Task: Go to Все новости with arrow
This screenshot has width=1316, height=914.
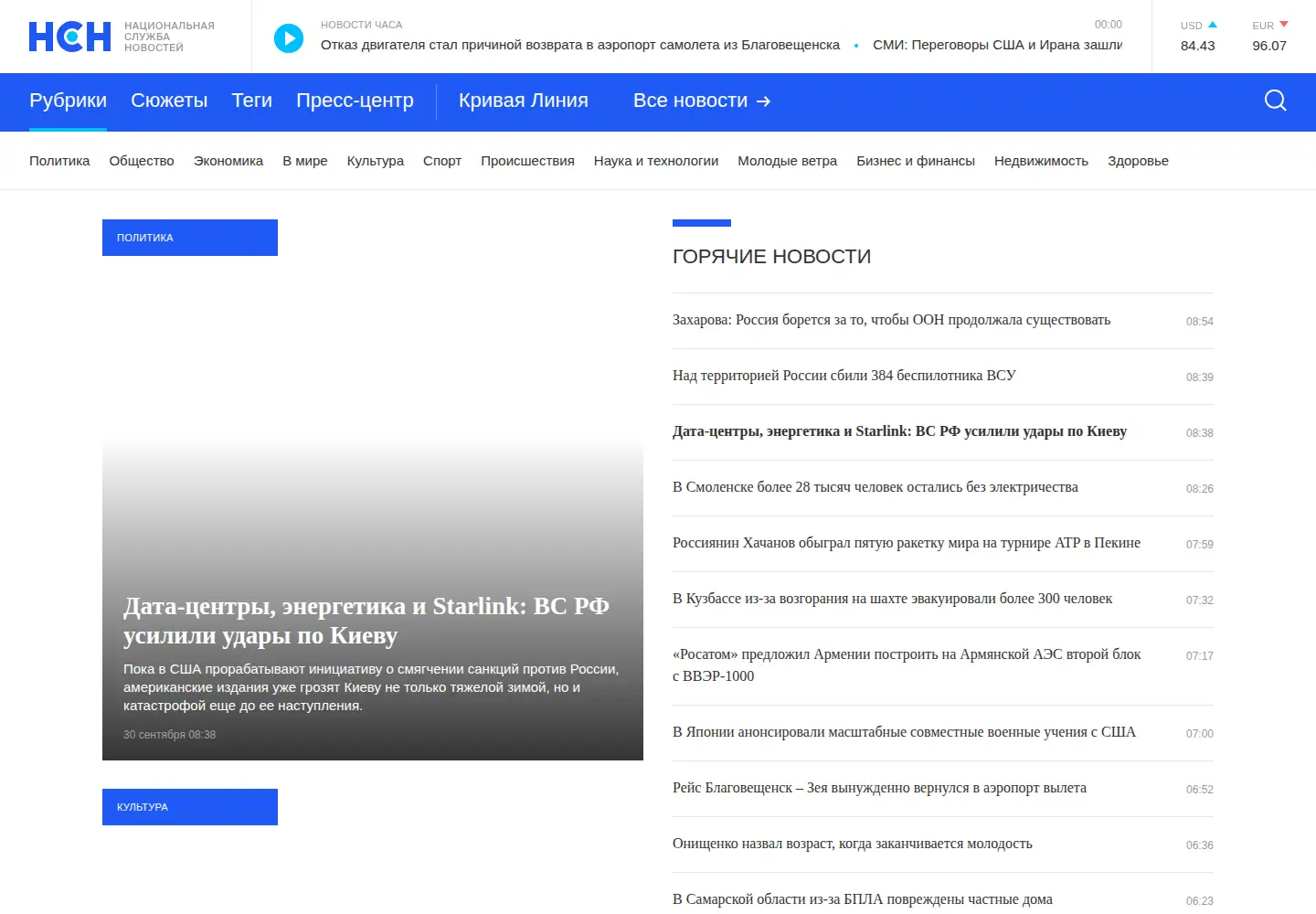Action: (702, 101)
